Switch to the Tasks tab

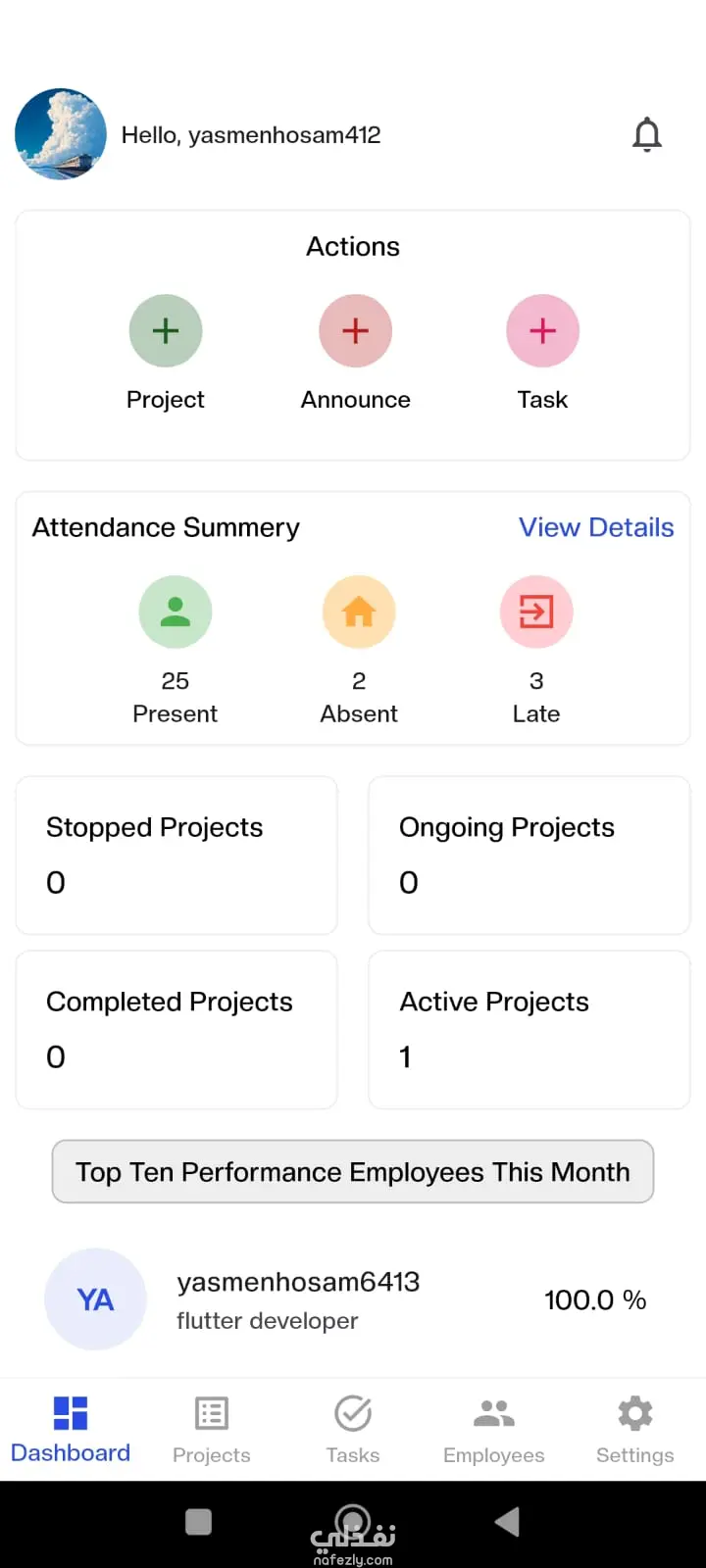[x=353, y=1431]
